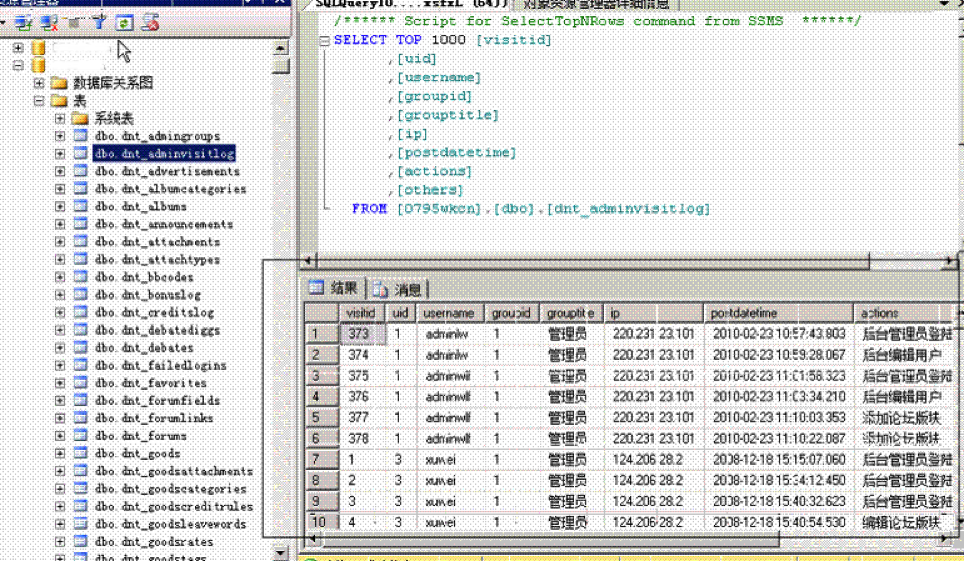Screen dimensions: 964x561
Task: Select row 7 header in results grid
Action: click(x=318, y=460)
